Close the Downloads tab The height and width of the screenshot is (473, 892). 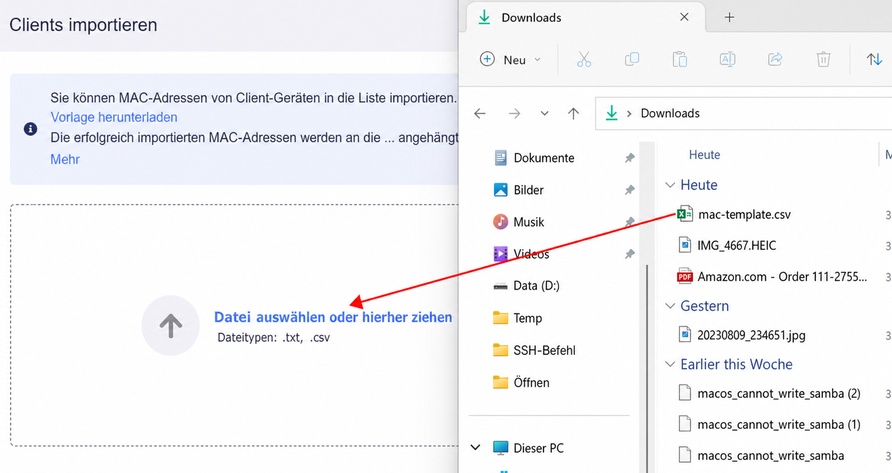(x=684, y=17)
